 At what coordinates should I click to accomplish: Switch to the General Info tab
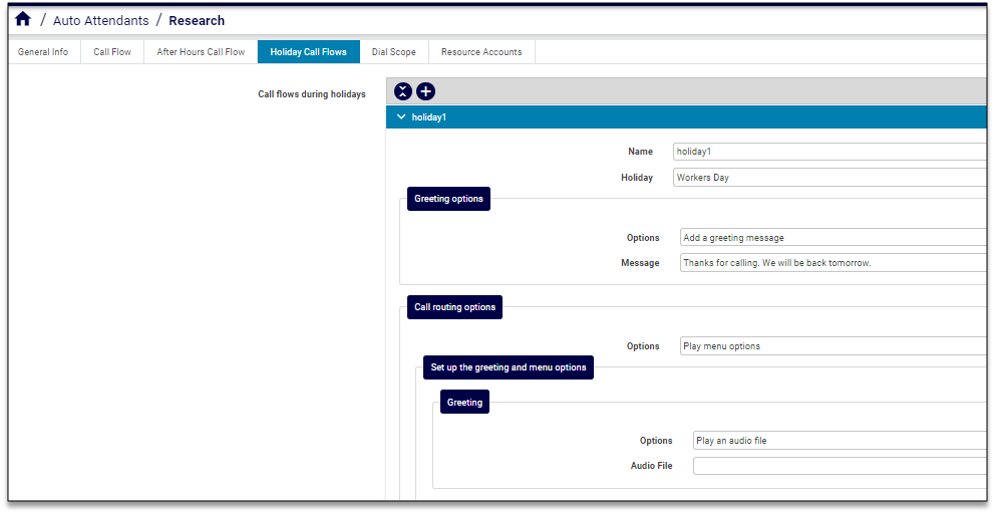tap(43, 52)
